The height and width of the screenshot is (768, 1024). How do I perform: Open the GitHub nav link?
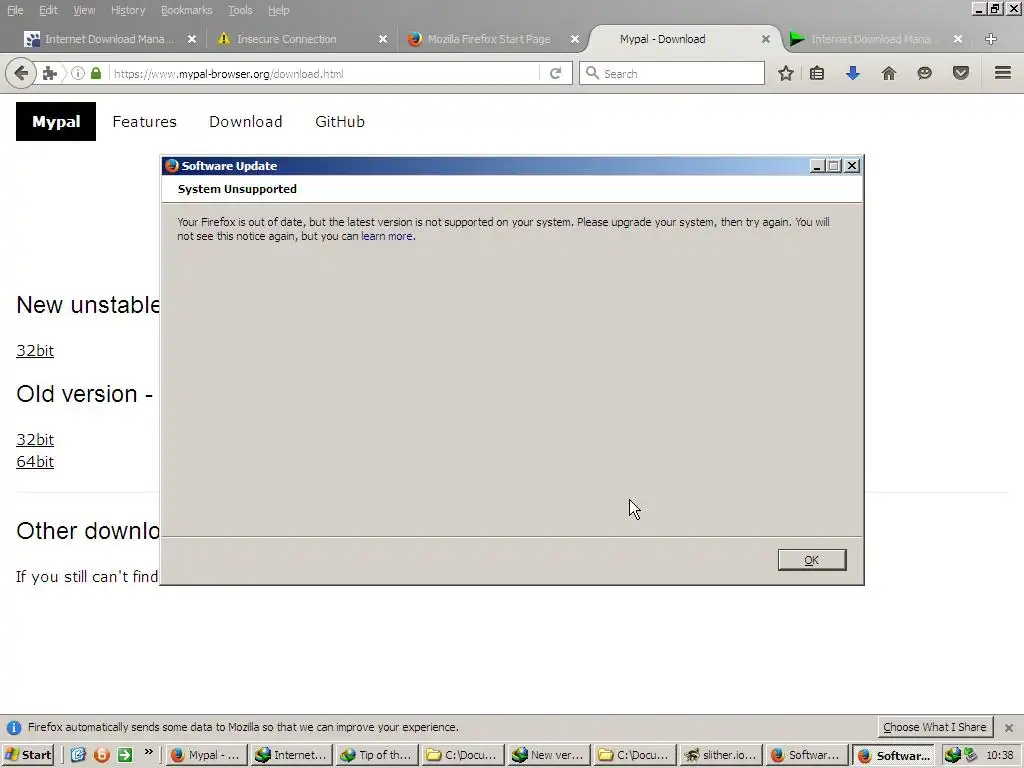click(x=340, y=121)
